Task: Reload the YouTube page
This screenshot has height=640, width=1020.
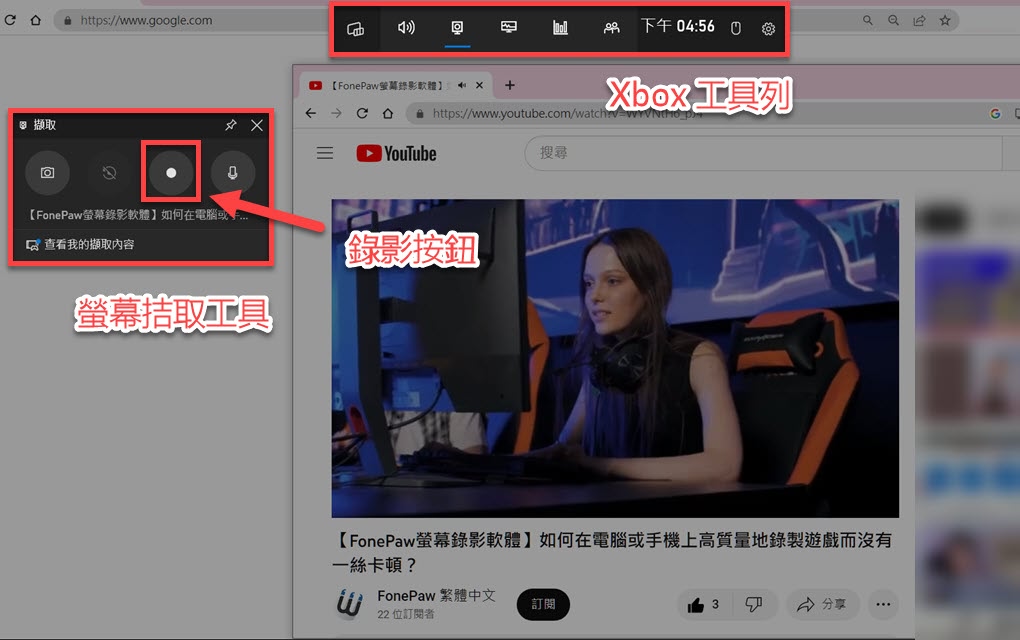Action: pos(362,113)
